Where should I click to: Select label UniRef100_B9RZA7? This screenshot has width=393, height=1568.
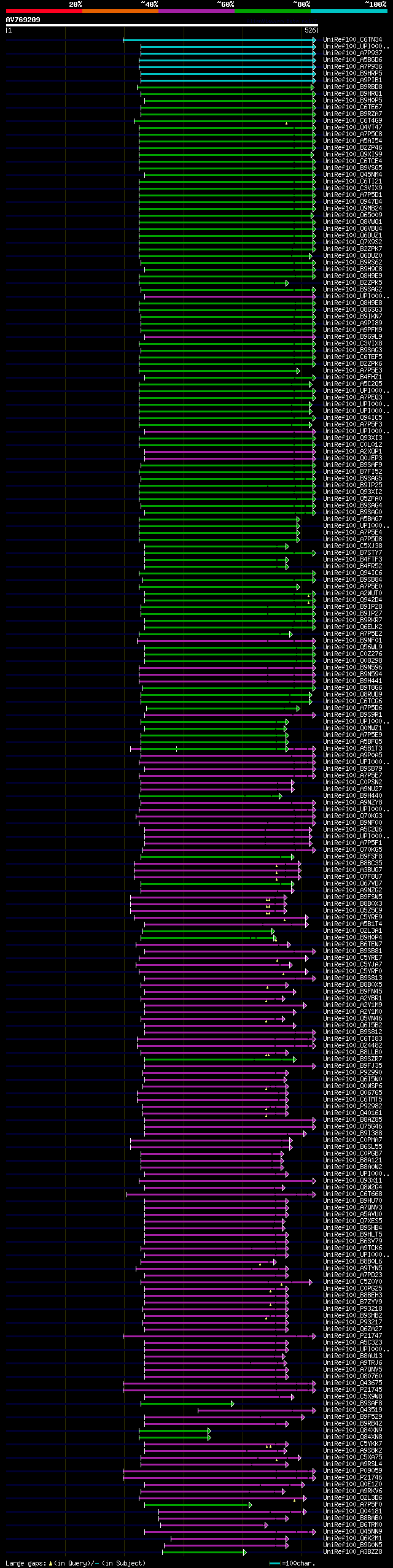[x=352, y=114]
